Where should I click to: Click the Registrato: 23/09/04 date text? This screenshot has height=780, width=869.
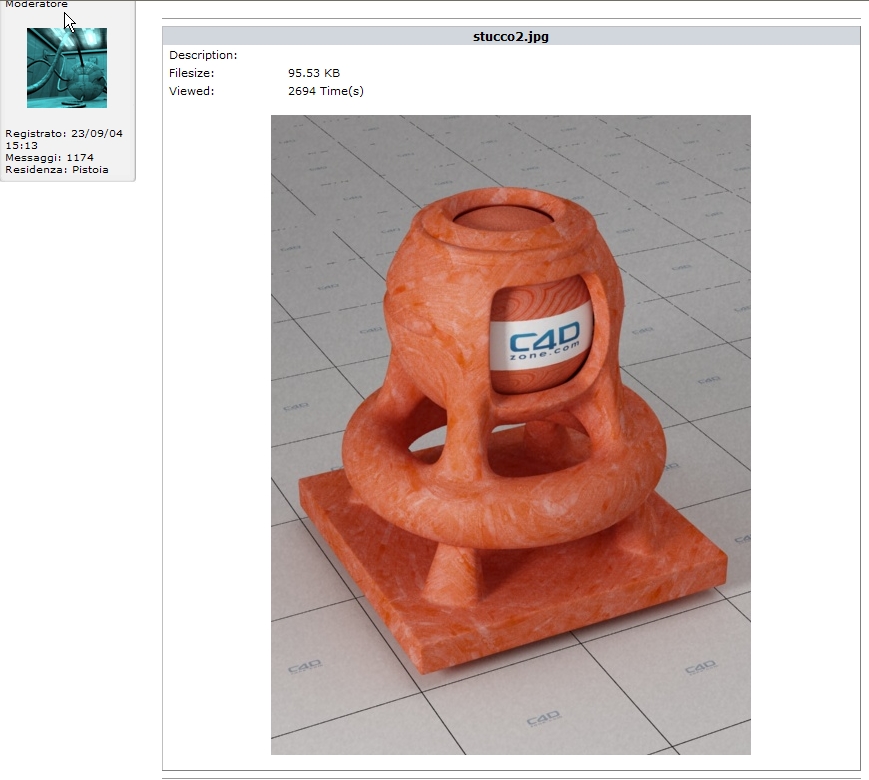click(x=64, y=139)
